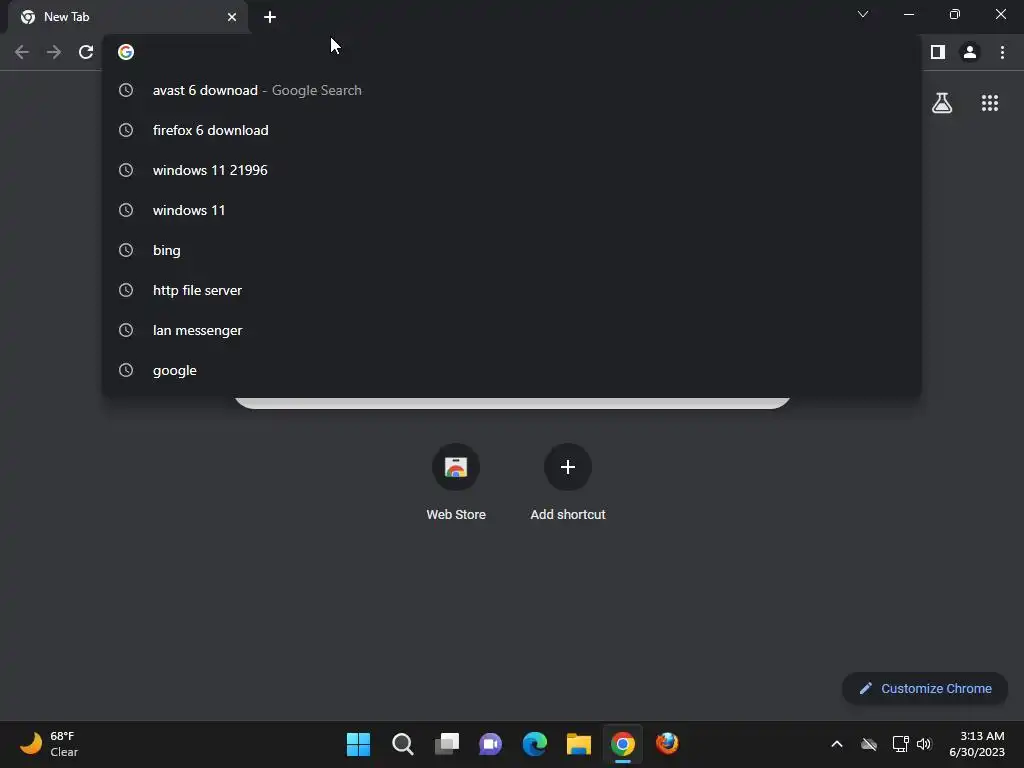Screen dimensions: 1024x768
Task: Click the Add shortcut button
Action: pyautogui.click(x=568, y=483)
